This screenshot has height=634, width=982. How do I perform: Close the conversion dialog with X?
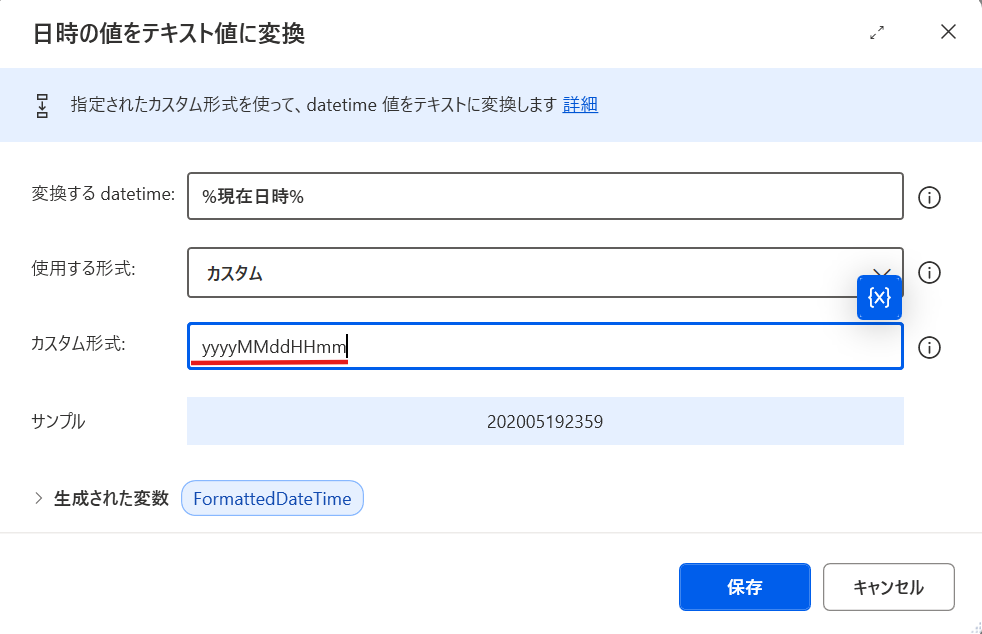click(948, 31)
